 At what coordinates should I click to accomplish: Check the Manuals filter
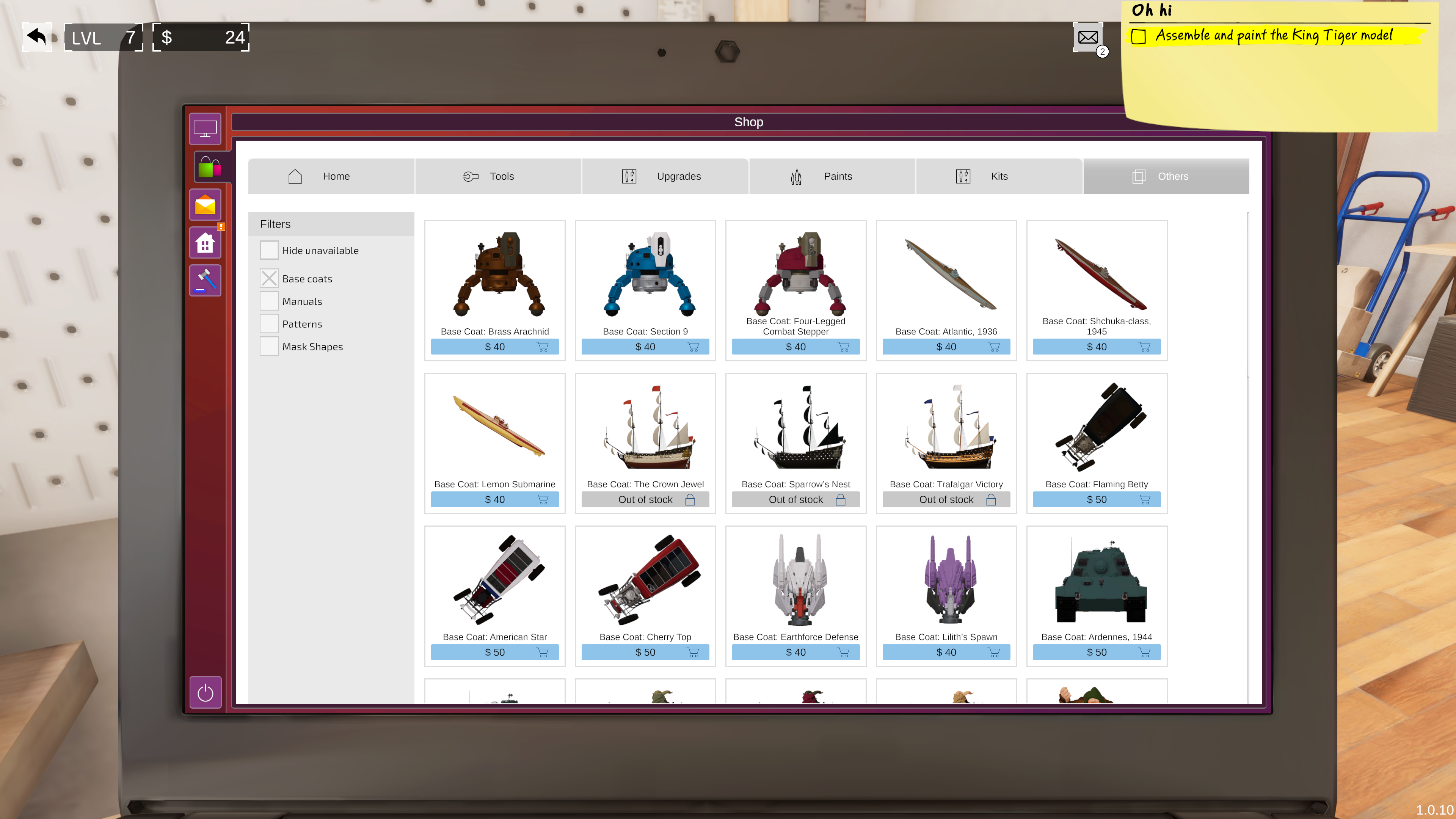tap(269, 301)
